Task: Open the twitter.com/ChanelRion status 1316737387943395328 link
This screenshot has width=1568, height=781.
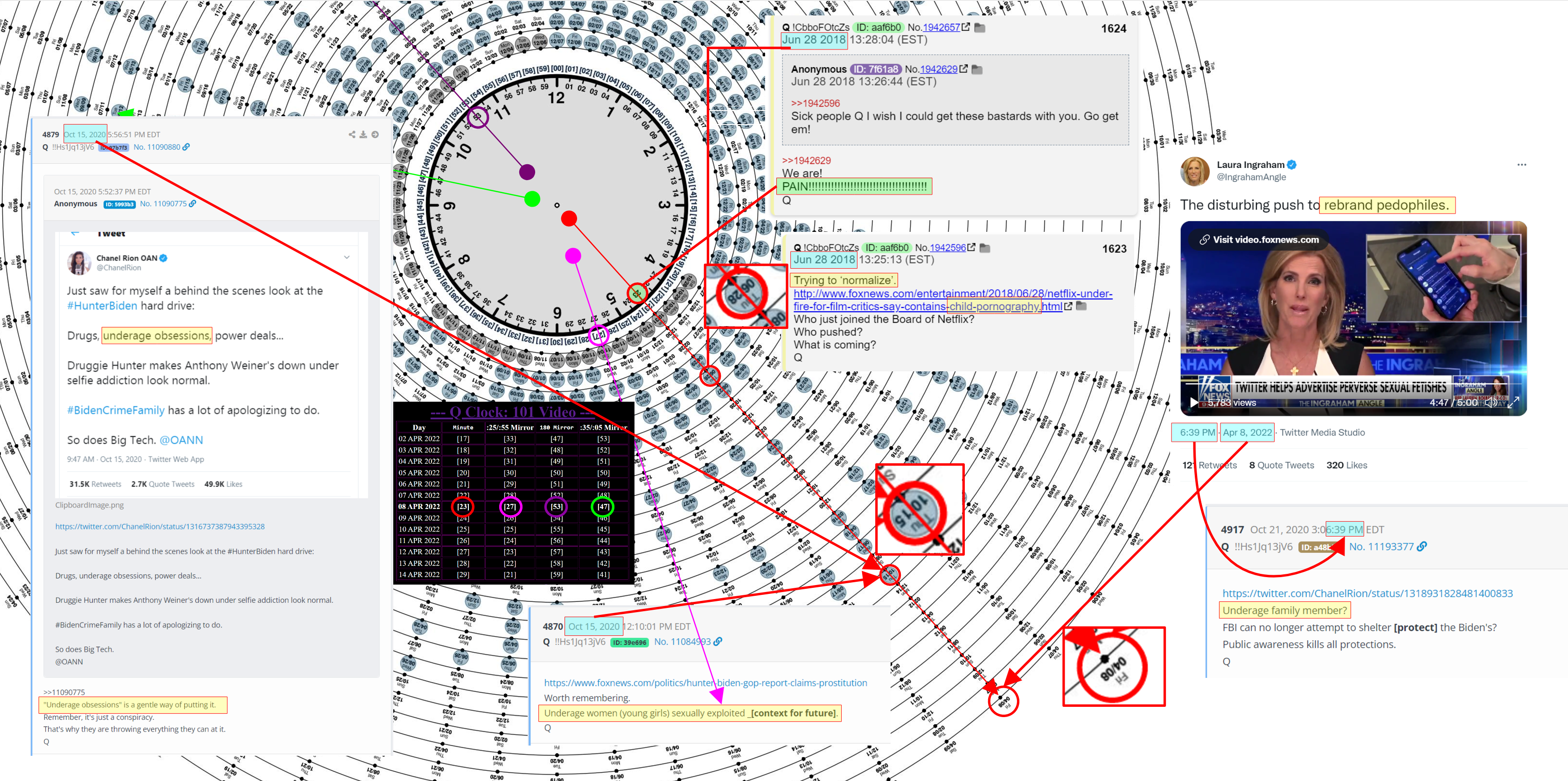Action: pyautogui.click(x=160, y=527)
